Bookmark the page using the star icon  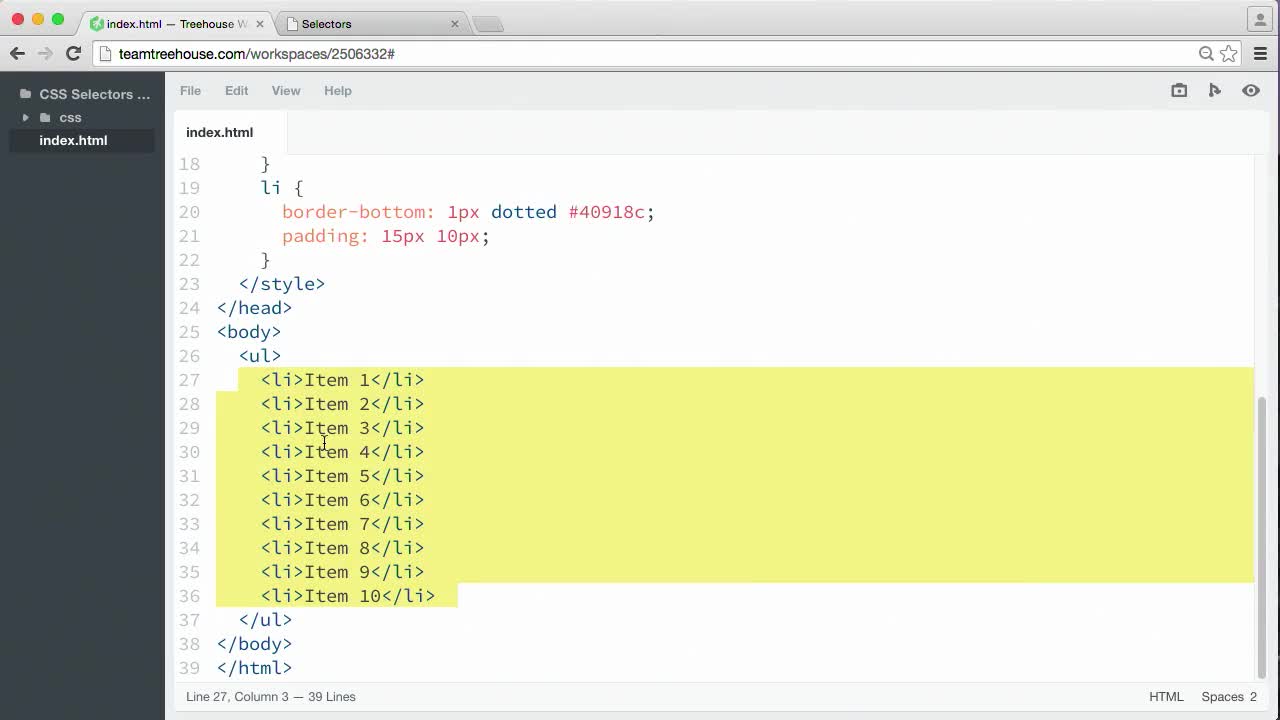1228,53
